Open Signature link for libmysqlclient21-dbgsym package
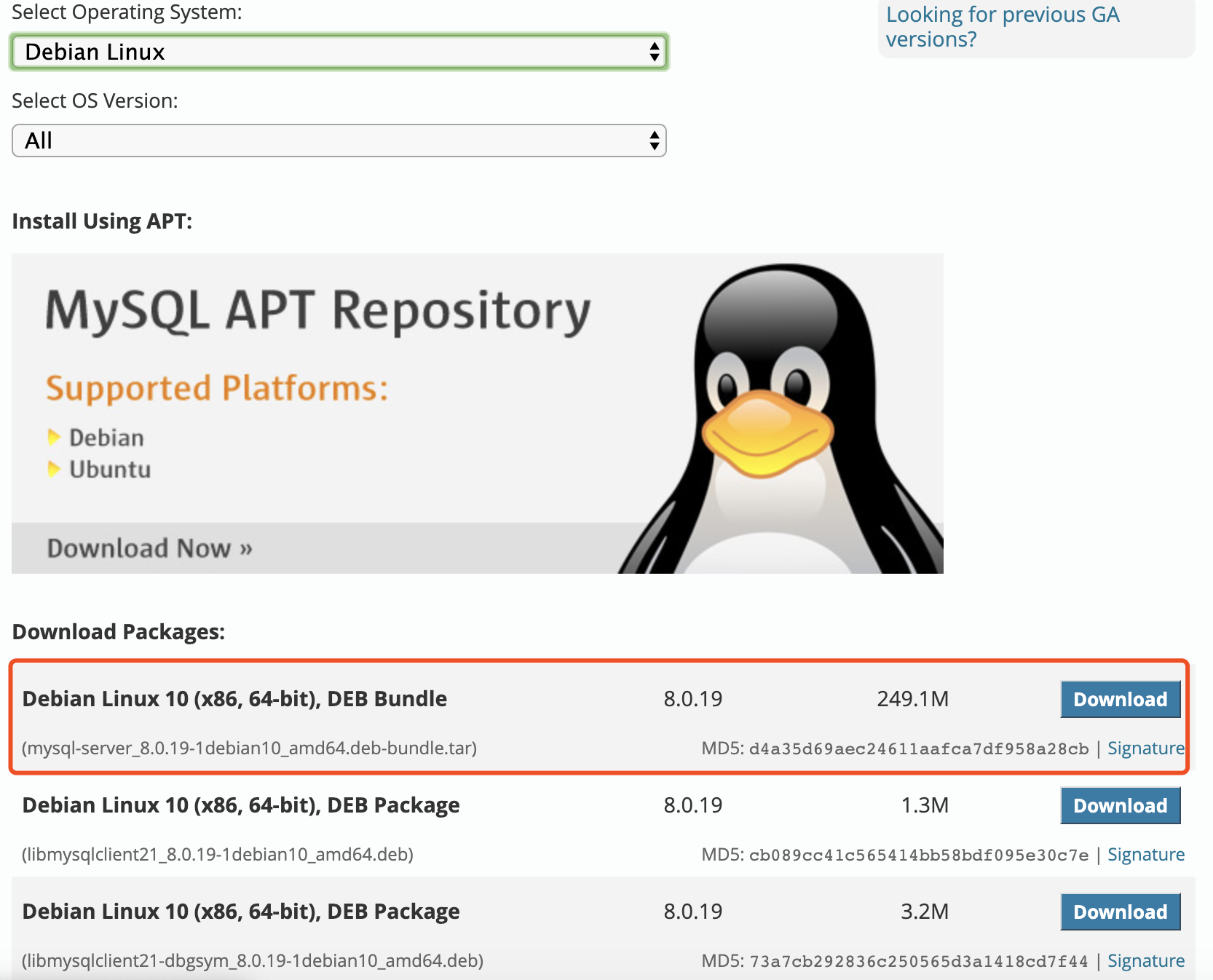 pos(1145,961)
